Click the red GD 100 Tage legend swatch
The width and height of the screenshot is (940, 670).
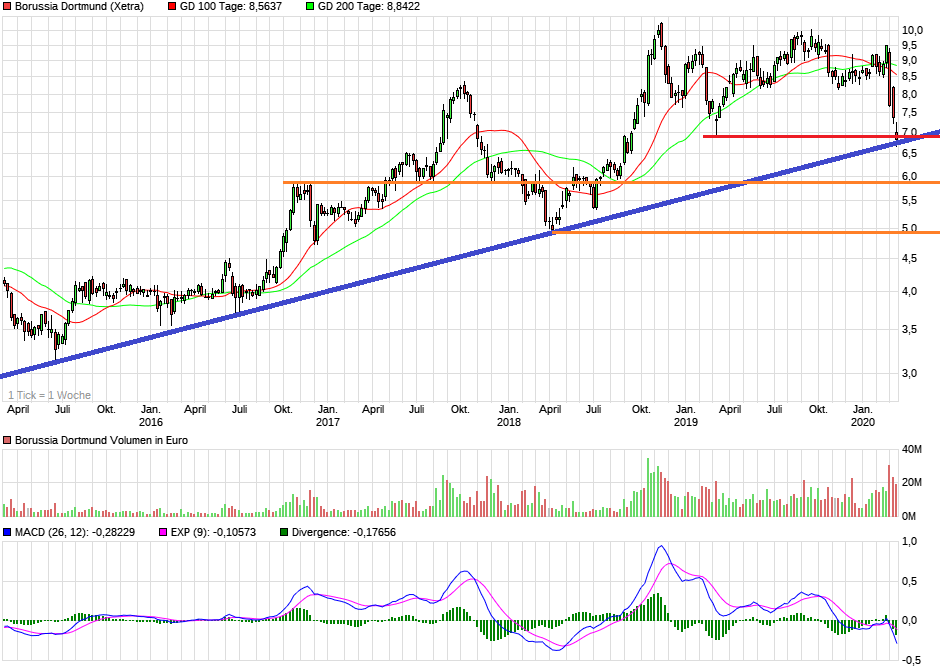click(172, 7)
